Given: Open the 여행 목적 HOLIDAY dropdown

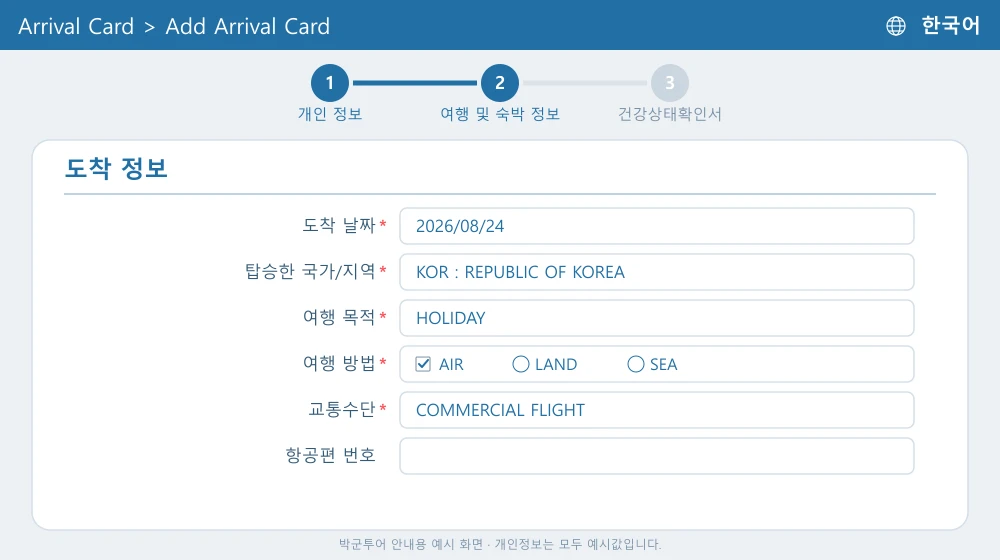Looking at the screenshot, I should pos(657,318).
